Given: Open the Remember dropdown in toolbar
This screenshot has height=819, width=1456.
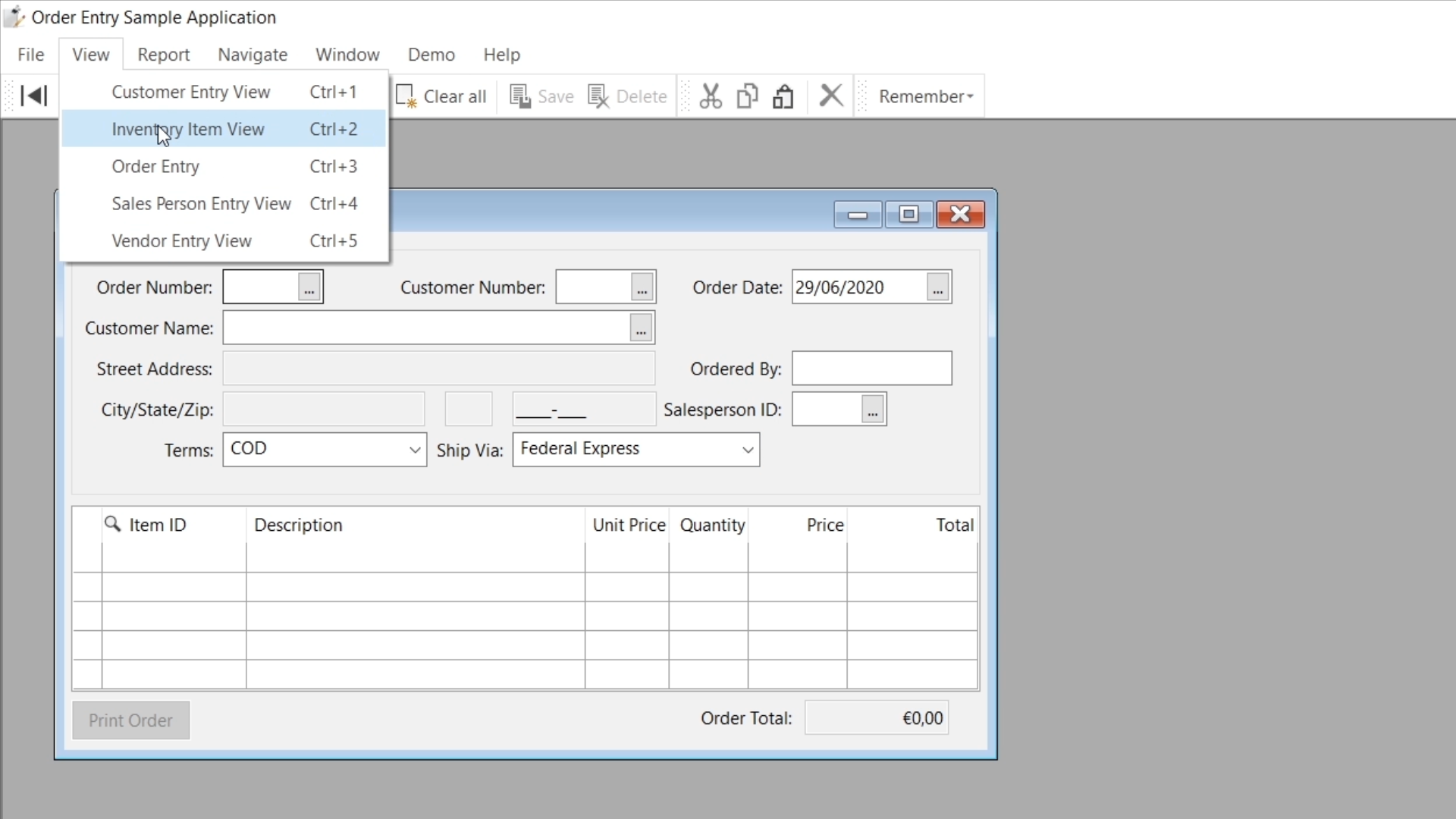Looking at the screenshot, I should [925, 96].
